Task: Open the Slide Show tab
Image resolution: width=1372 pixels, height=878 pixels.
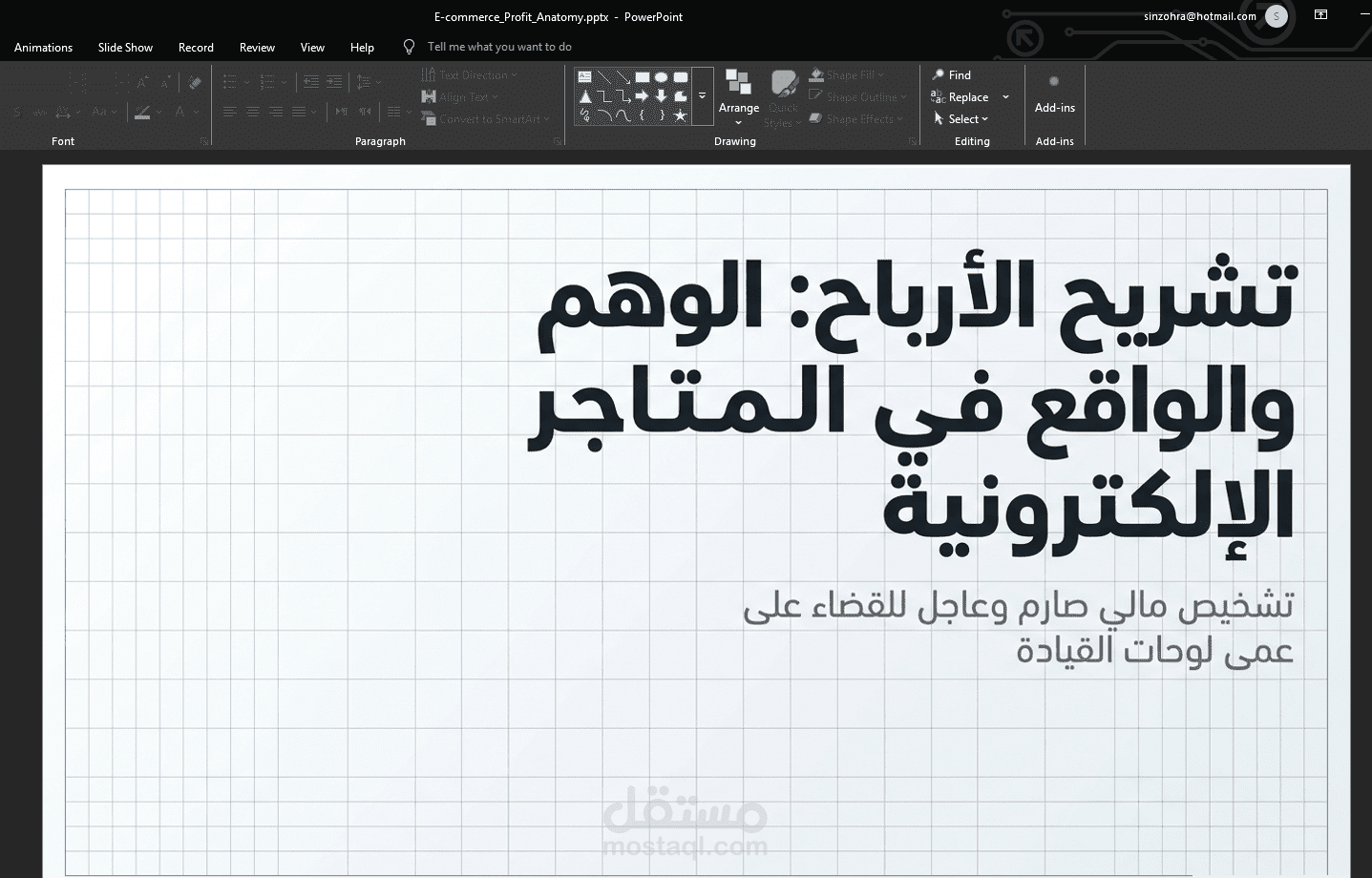Action: click(x=125, y=47)
